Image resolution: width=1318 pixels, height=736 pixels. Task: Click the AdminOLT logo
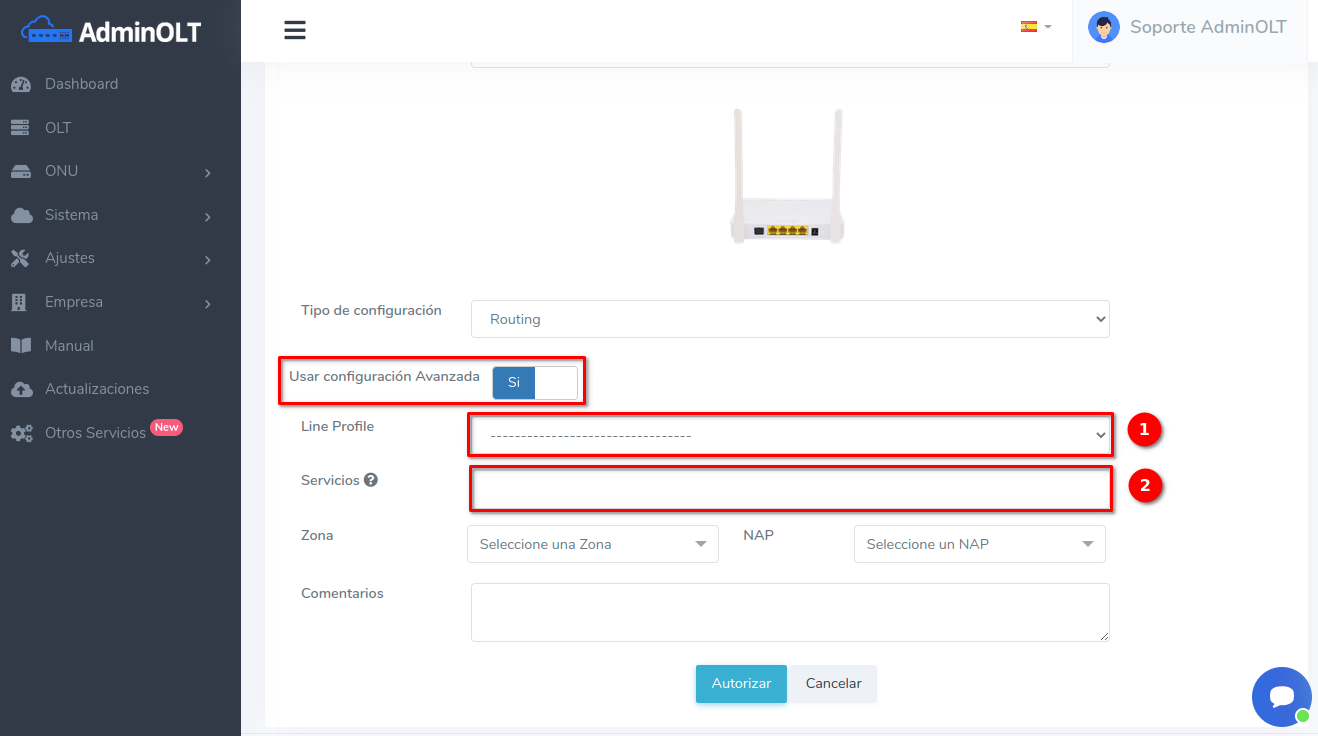(x=111, y=31)
